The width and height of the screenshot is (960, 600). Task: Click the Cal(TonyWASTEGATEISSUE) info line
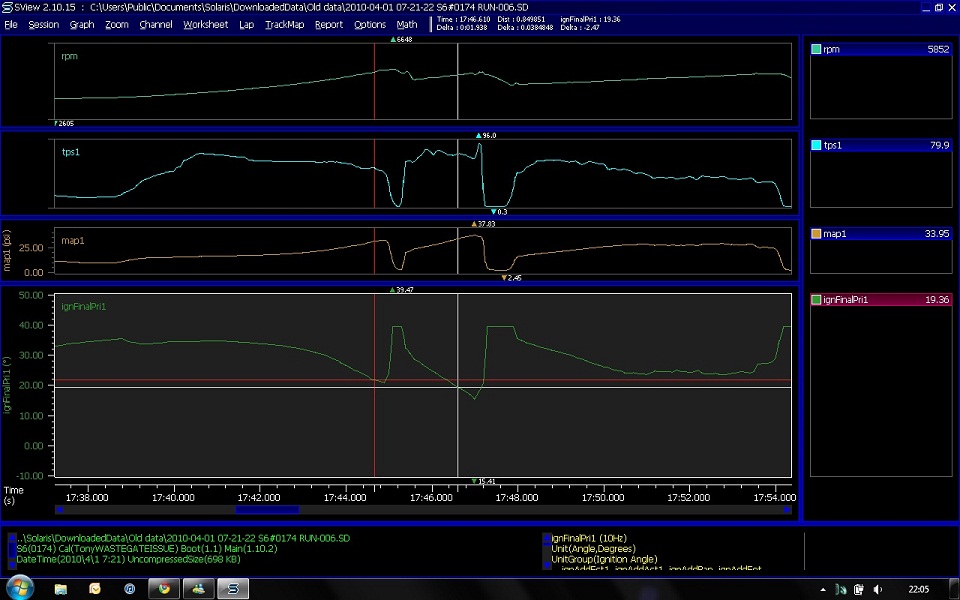(147, 549)
